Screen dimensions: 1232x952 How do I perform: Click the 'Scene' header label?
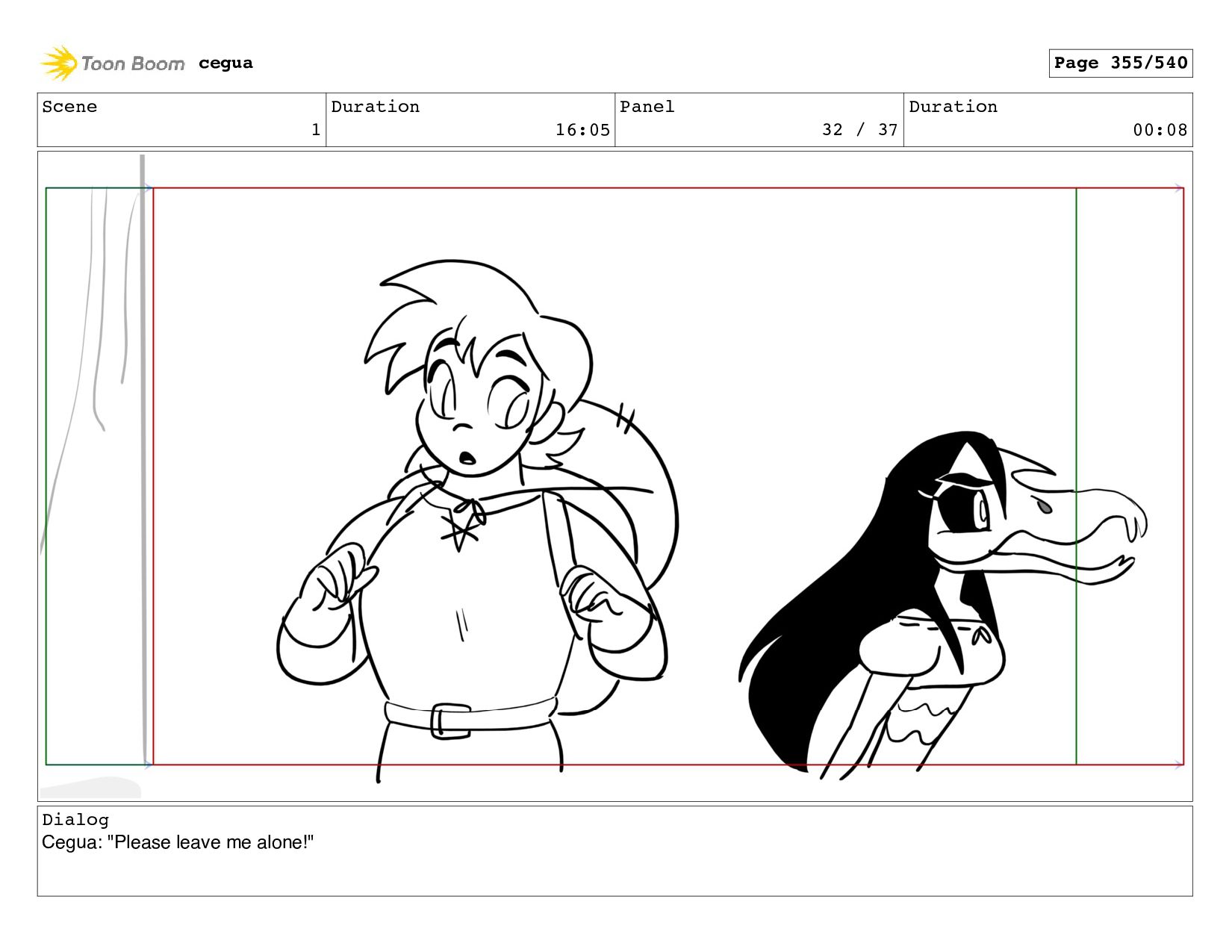(69, 107)
